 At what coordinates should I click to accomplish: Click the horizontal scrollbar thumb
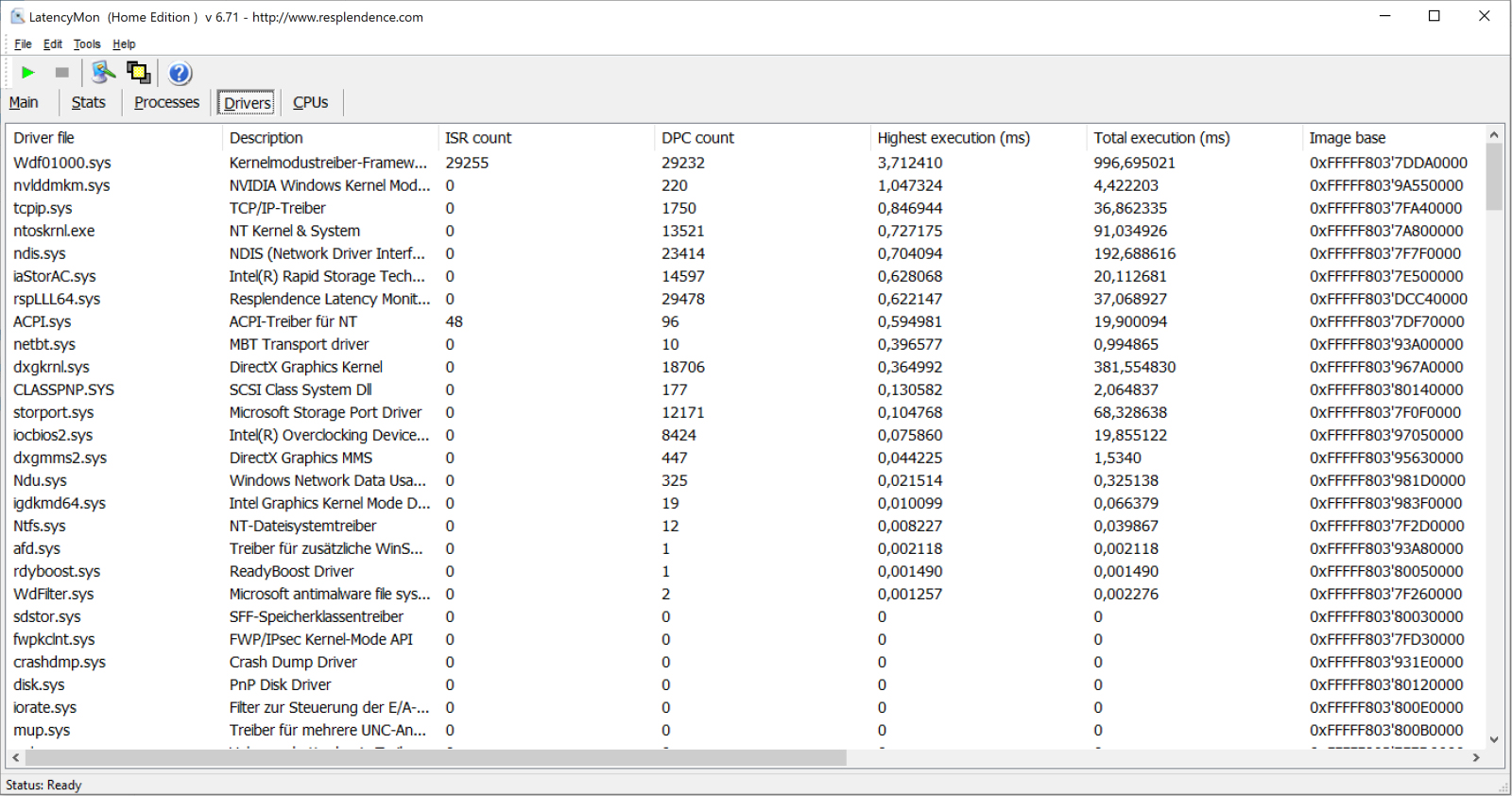435,757
